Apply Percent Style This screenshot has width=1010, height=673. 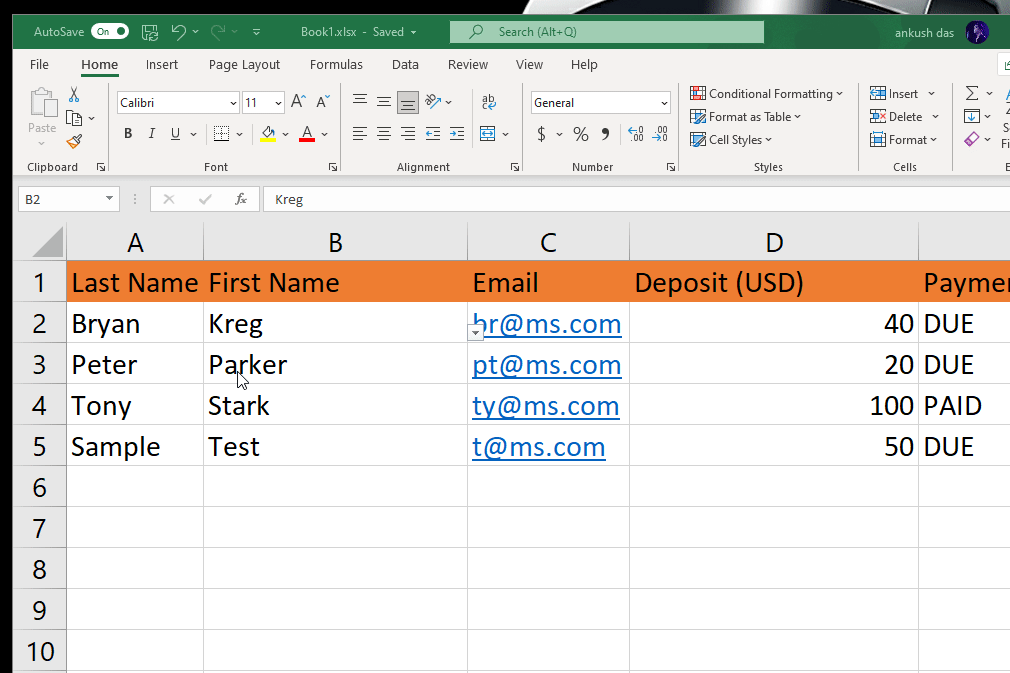pos(581,134)
